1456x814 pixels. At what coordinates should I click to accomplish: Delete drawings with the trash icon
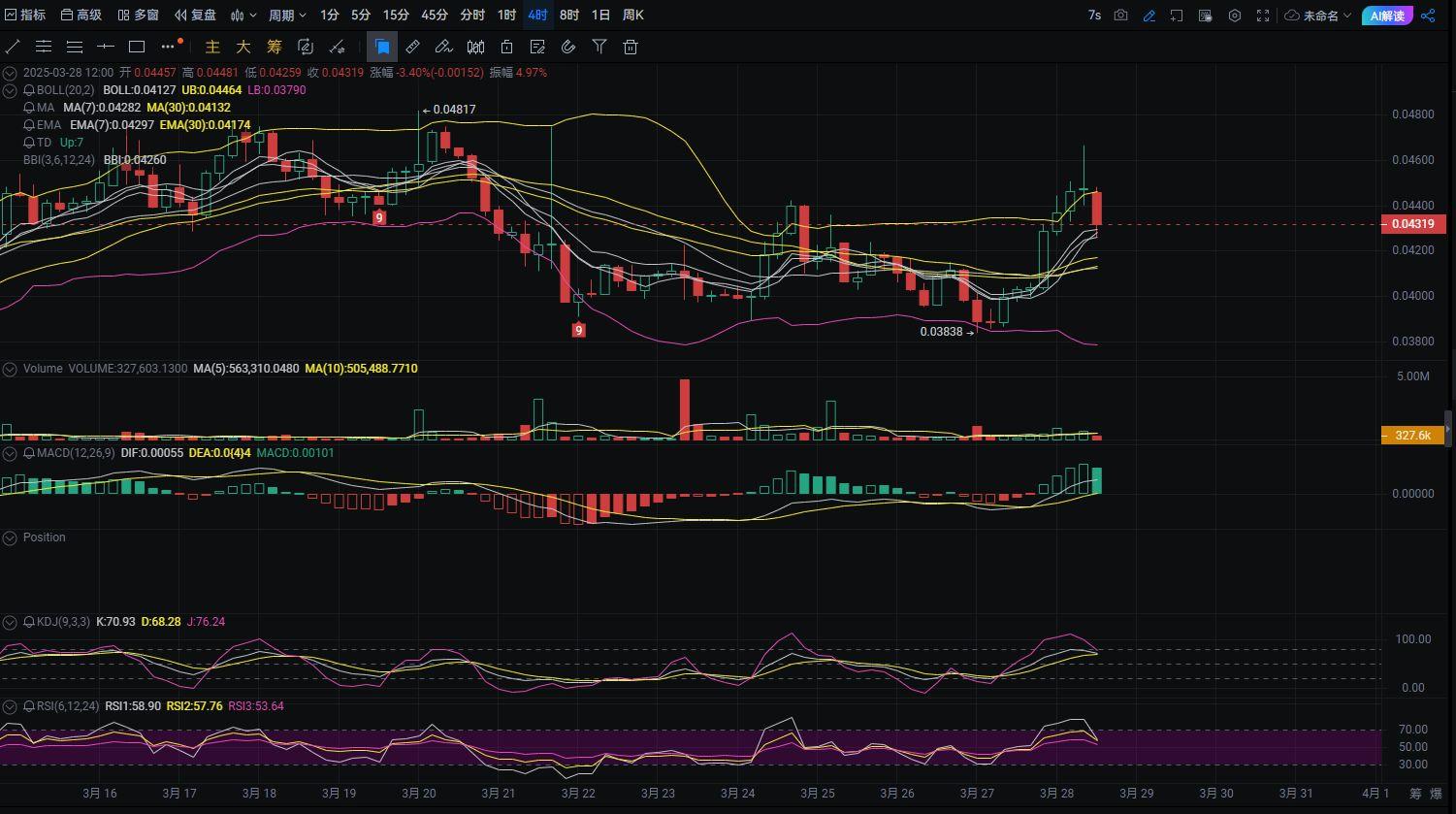tap(631, 47)
